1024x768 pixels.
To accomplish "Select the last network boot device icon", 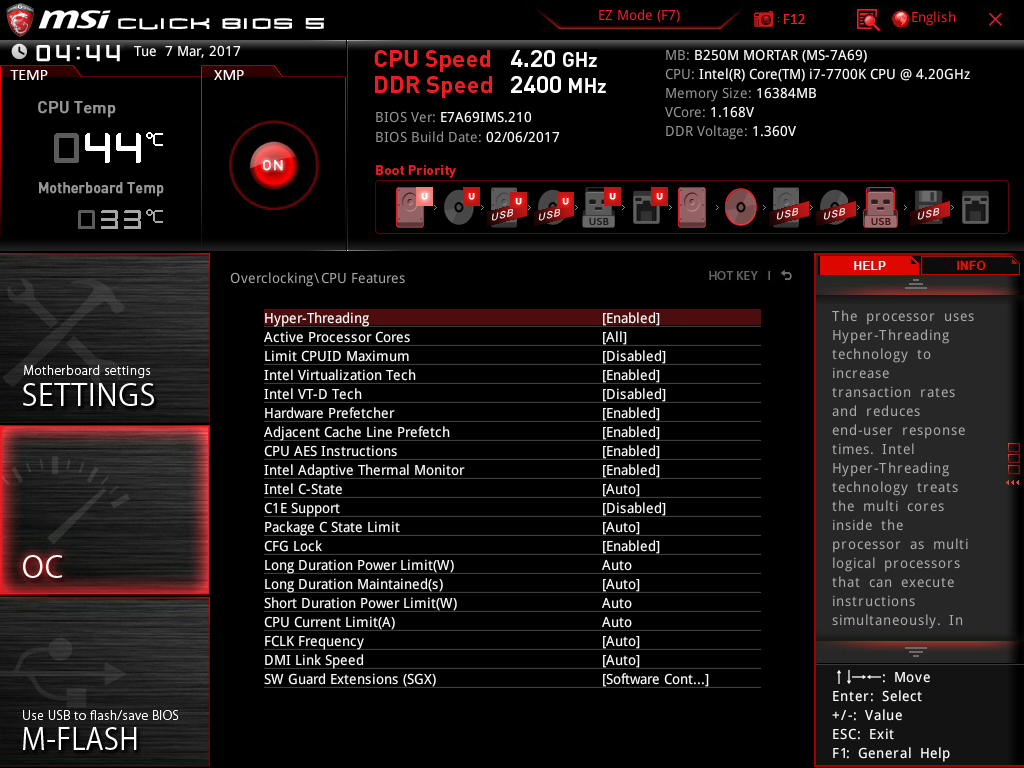I will point(975,207).
